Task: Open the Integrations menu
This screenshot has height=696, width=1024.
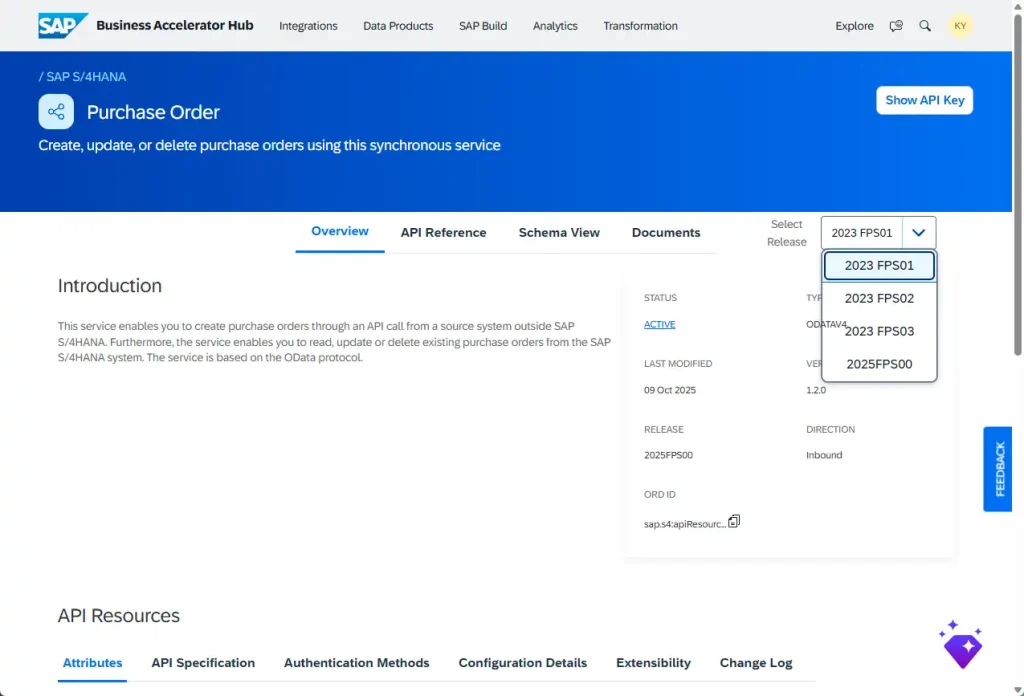Action: coord(308,26)
